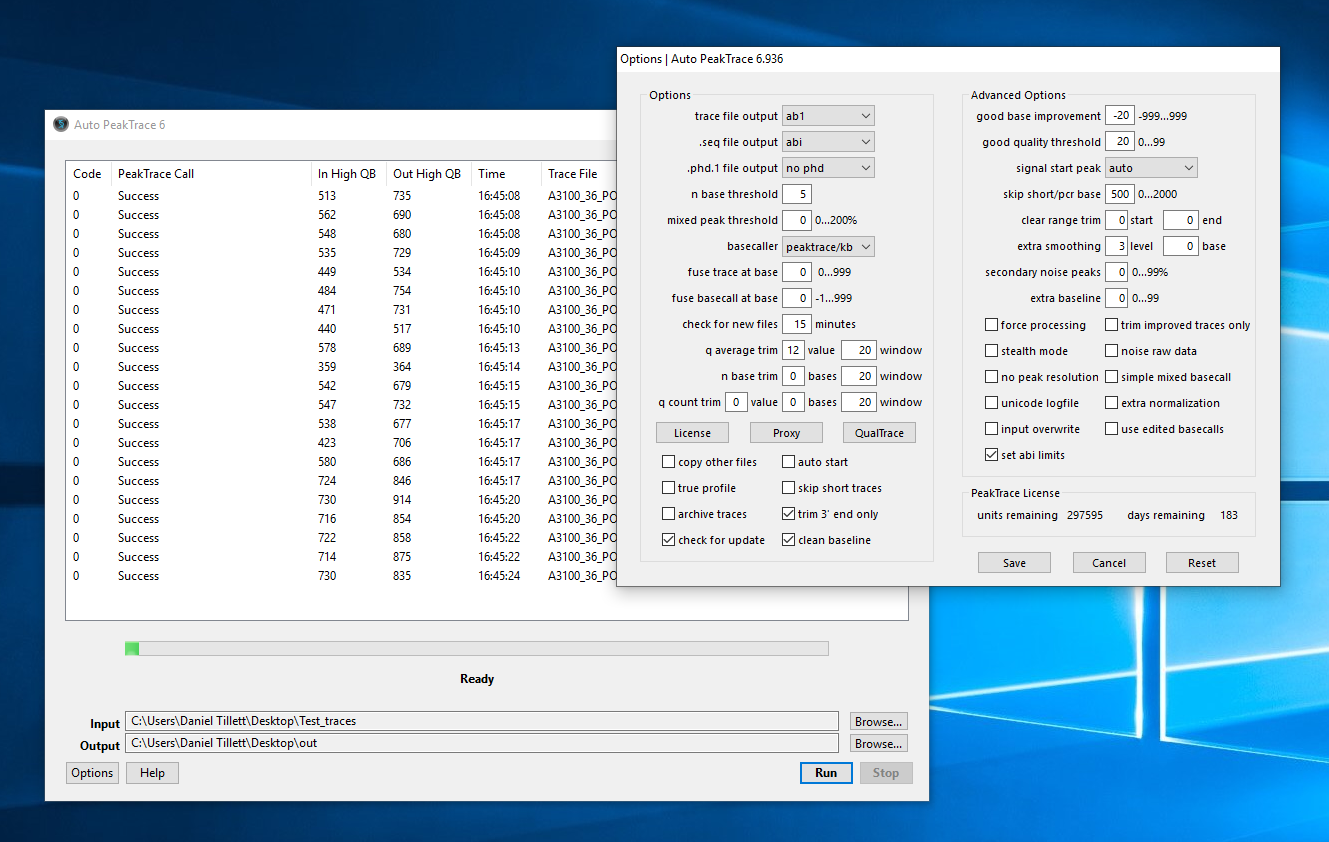Click the PeakTrace Call column header
1329x842 pixels.
(x=210, y=174)
